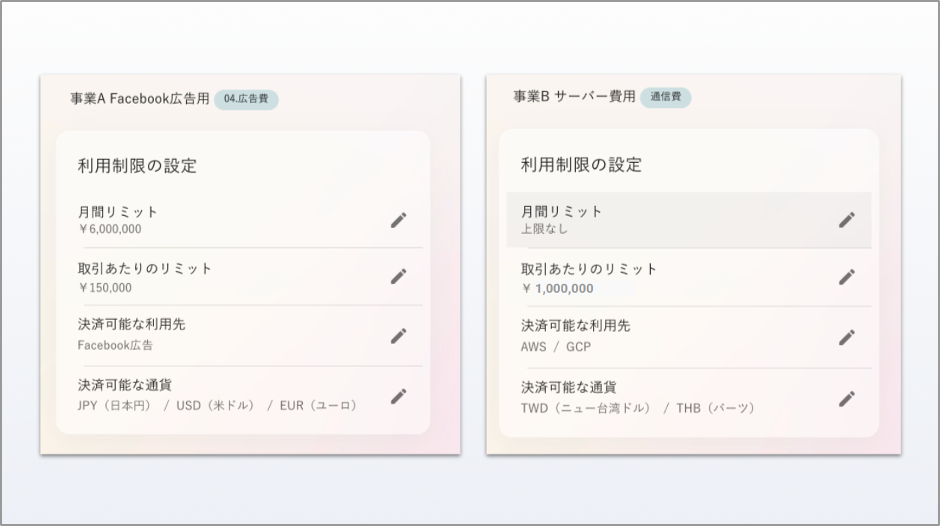Select the 事業B サーバー費用 card title

[x=574, y=97]
